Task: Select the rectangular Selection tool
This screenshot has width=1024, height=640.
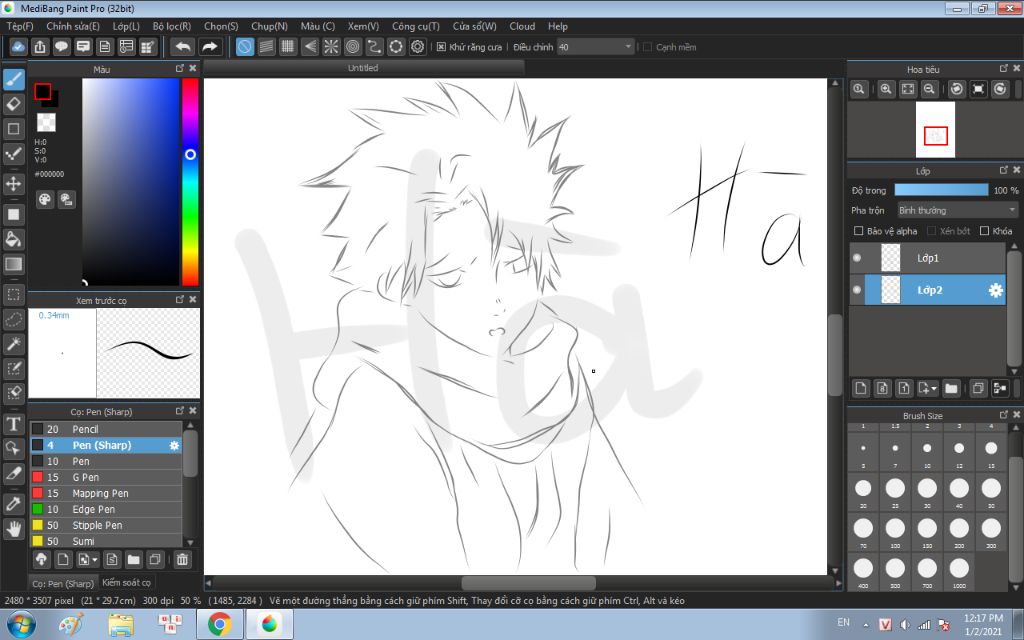Action: [14, 295]
